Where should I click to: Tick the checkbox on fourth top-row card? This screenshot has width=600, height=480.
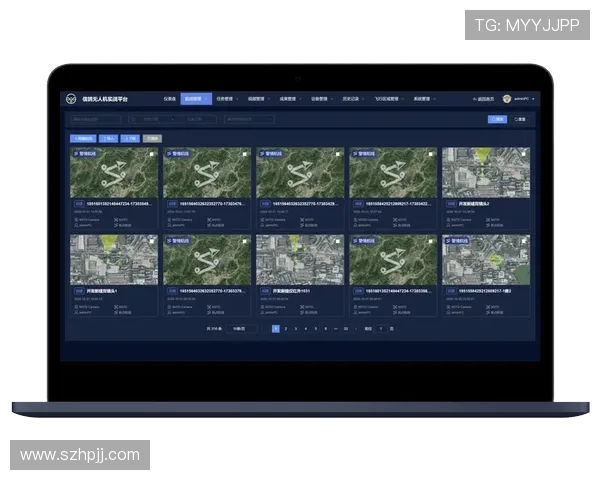430,155
